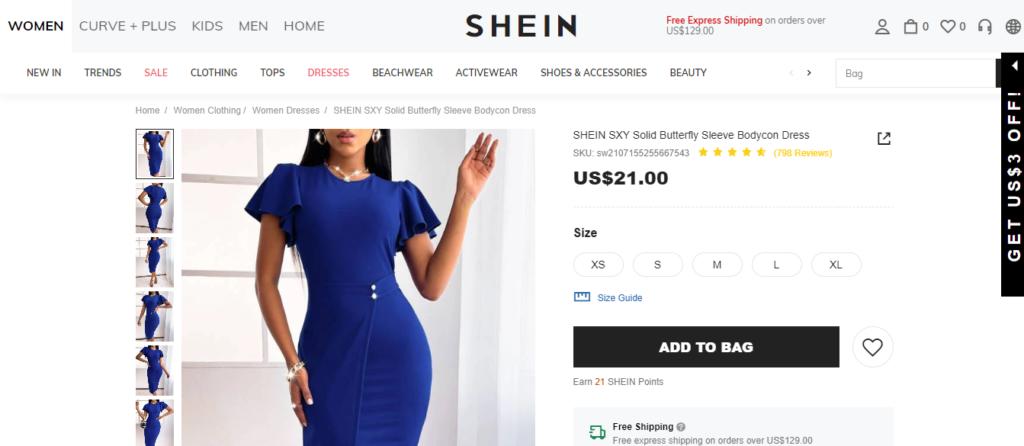
Task: Click the share product icon
Action: coord(884,138)
